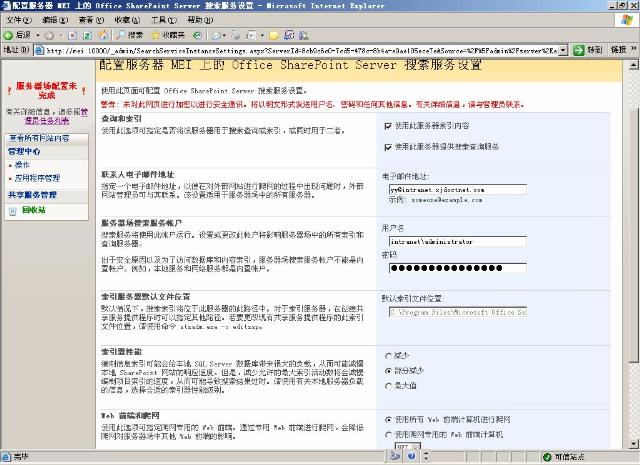Click the username field showing intranet\administrator
This screenshot has width=640, height=465.
(x=458, y=241)
